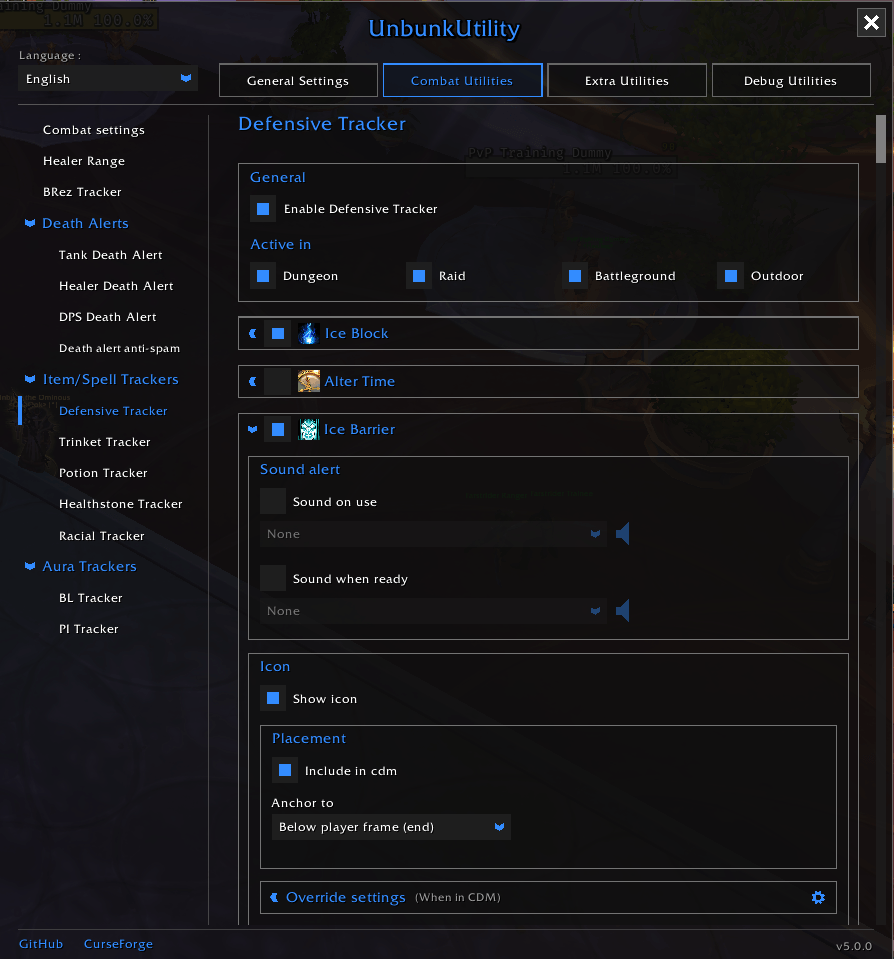Click the Ice Barrier spell icon

308,429
